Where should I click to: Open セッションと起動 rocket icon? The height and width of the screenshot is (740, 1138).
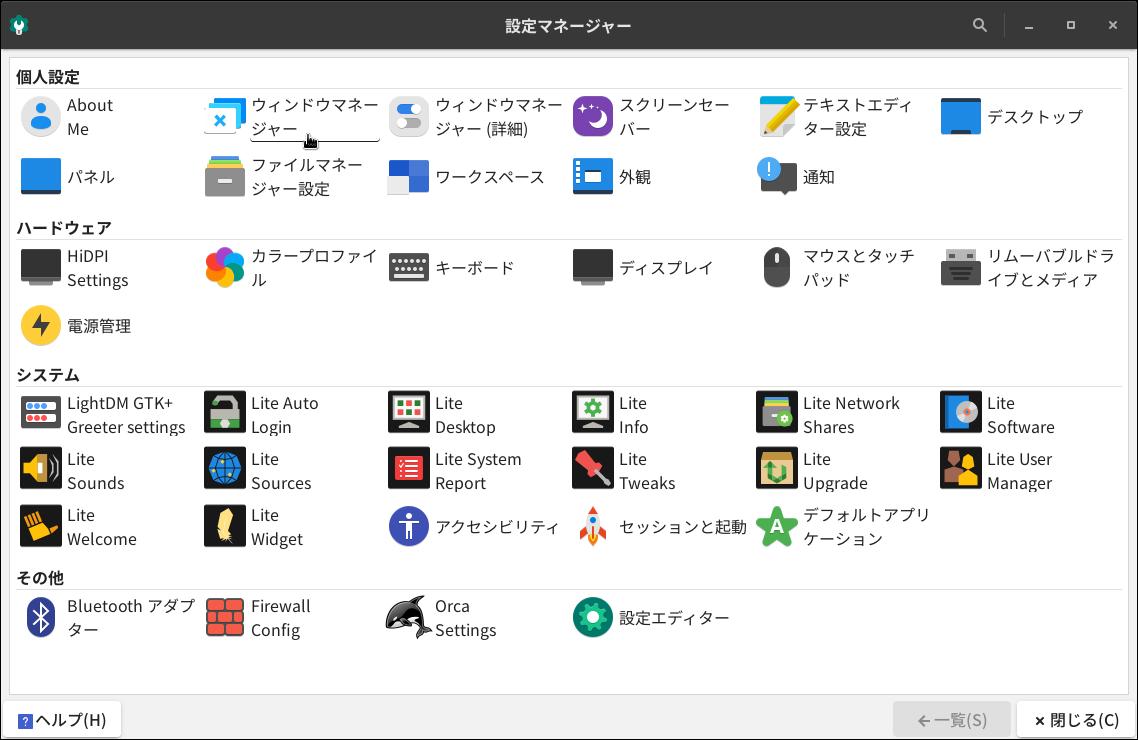click(593, 527)
